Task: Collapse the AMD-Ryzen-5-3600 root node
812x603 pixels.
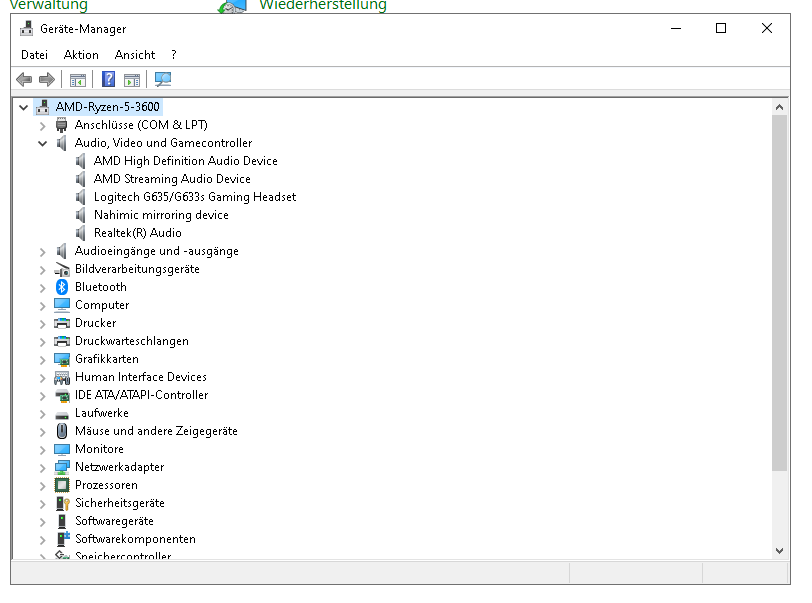Action: (x=23, y=107)
